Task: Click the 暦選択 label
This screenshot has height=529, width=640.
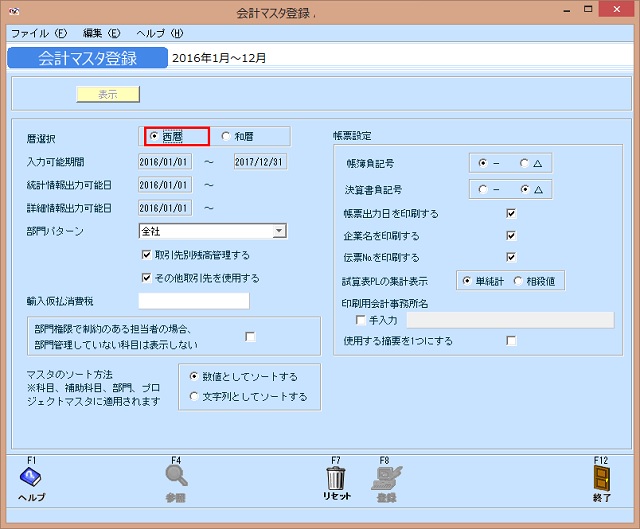Action: (41, 139)
